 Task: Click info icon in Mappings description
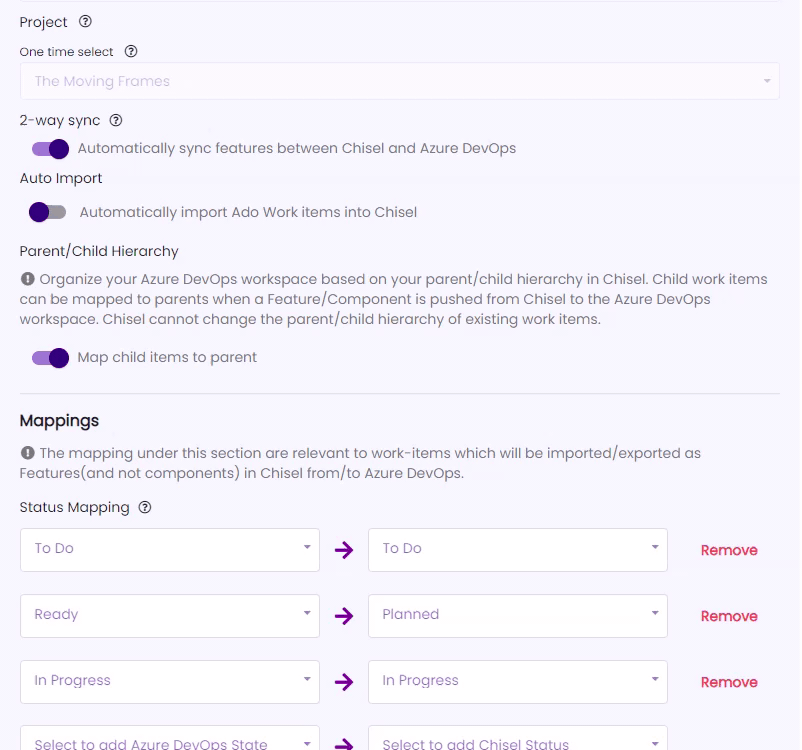(x=28, y=453)
